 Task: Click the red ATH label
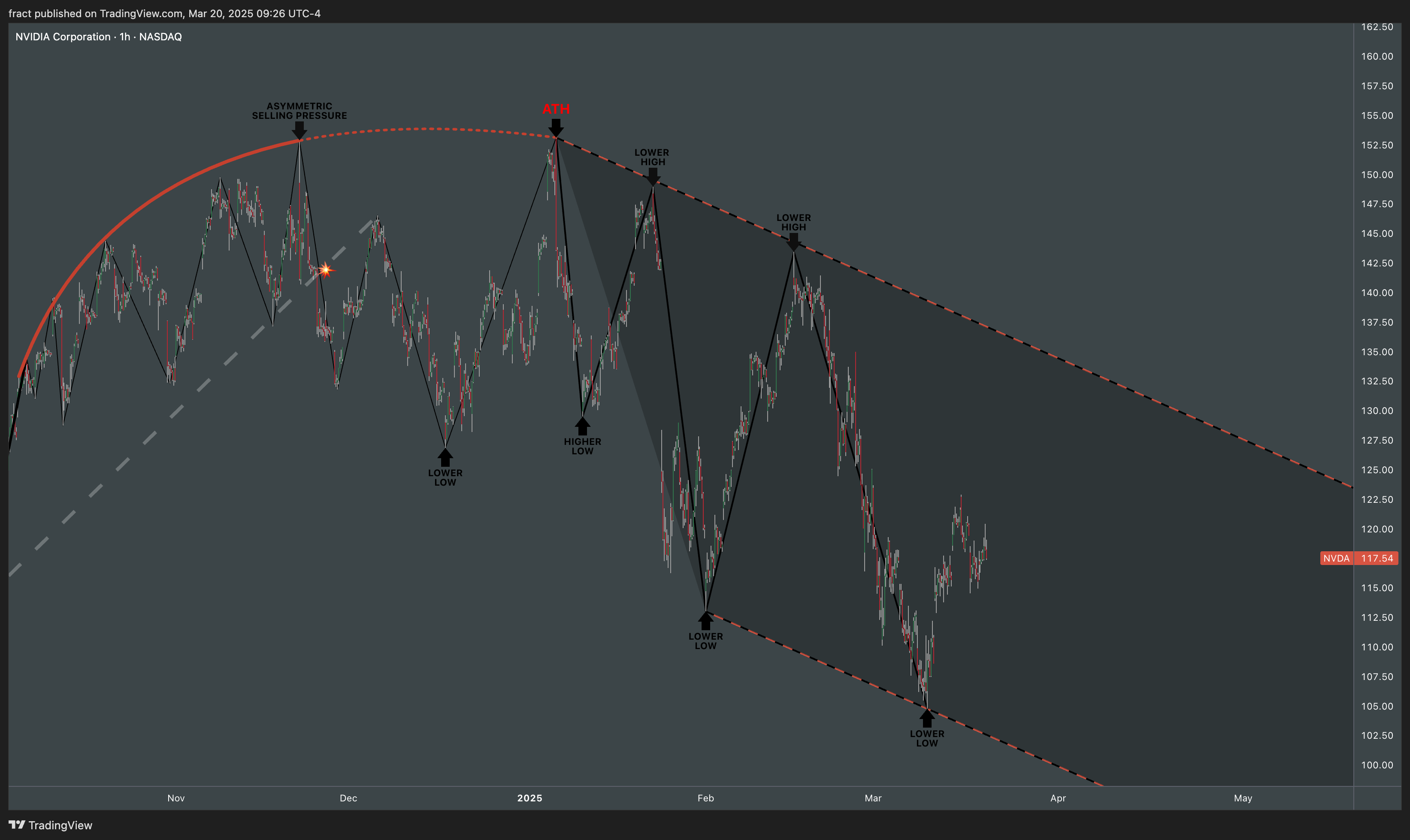point(556,109)
